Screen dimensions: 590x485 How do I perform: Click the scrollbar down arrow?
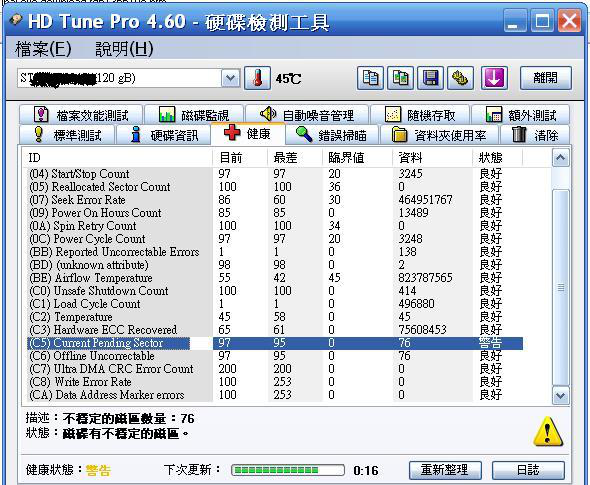pos(560,395)
